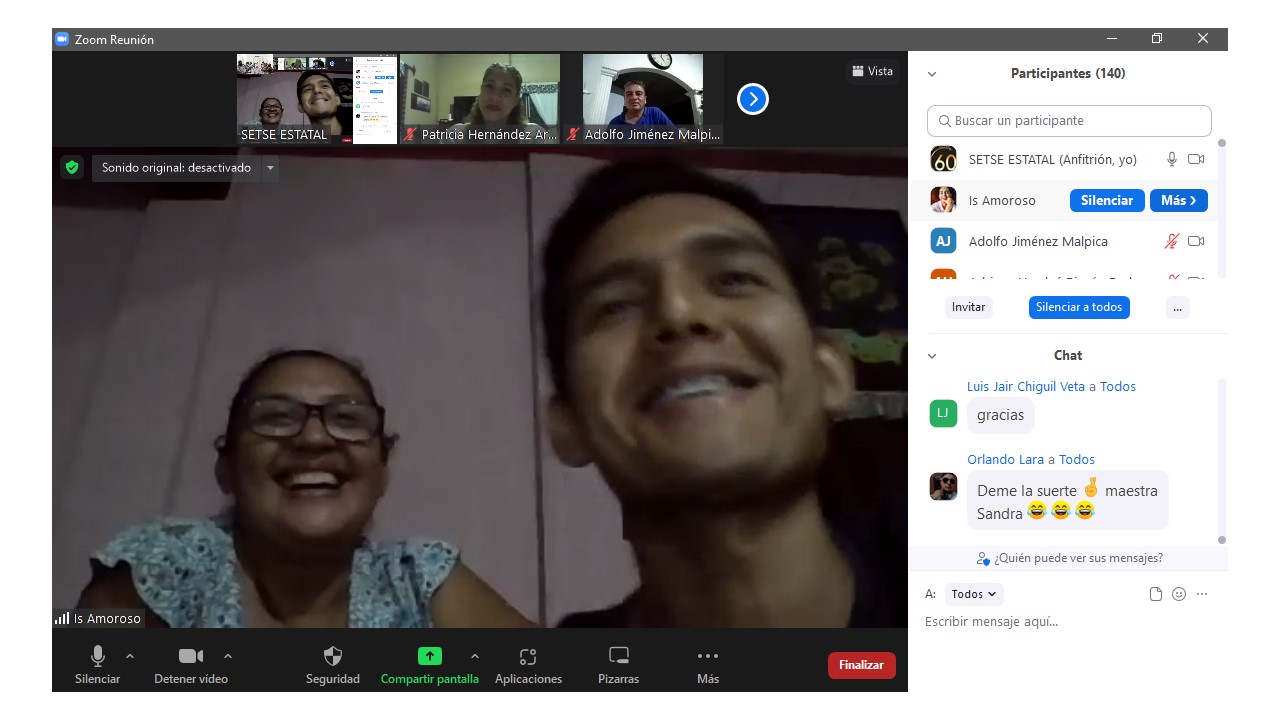The width and height of the screenshot is (1280, 720).
Task: Click LJ chat avatar
Action: point(943,413)
